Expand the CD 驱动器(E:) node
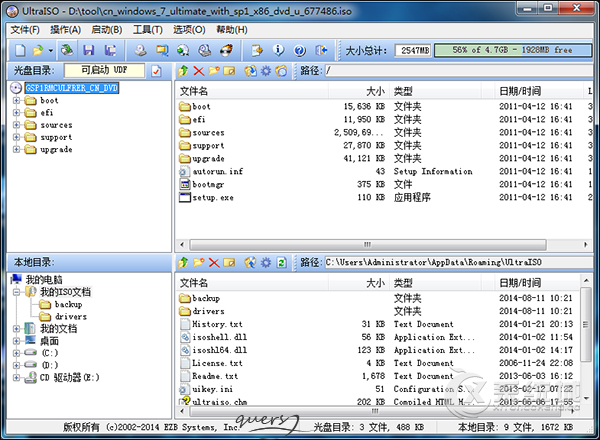This screenshot has width=600, height=440. 16,377
